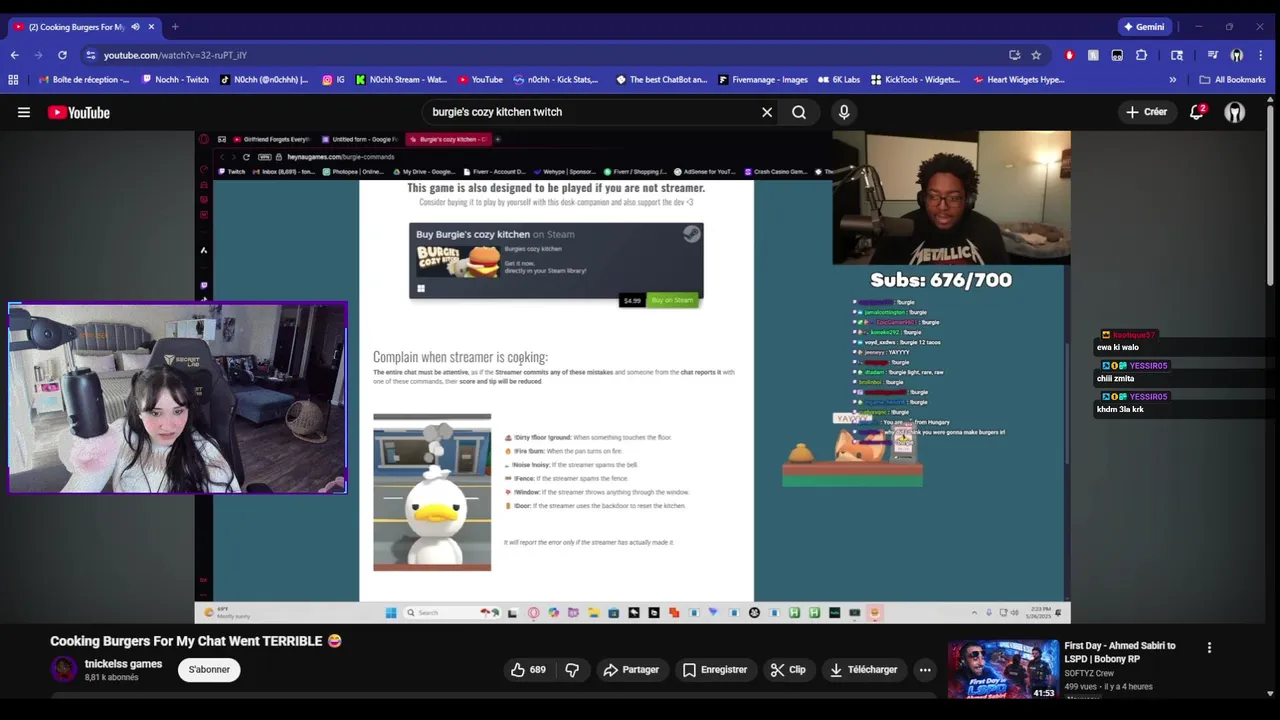This screenshot has width=1280, height=720.
Task: Open the n0chh - Kick Stats bookmark
Action: [x=555, y=80]
